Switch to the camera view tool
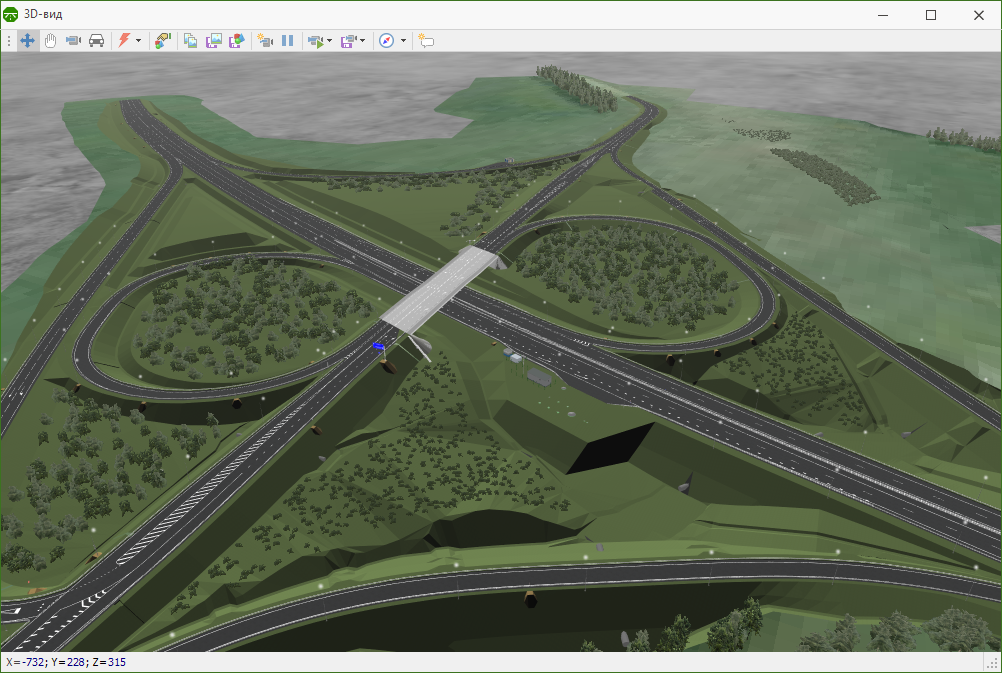The height and width of the screenshot is (673, 1002). [73, 41]
